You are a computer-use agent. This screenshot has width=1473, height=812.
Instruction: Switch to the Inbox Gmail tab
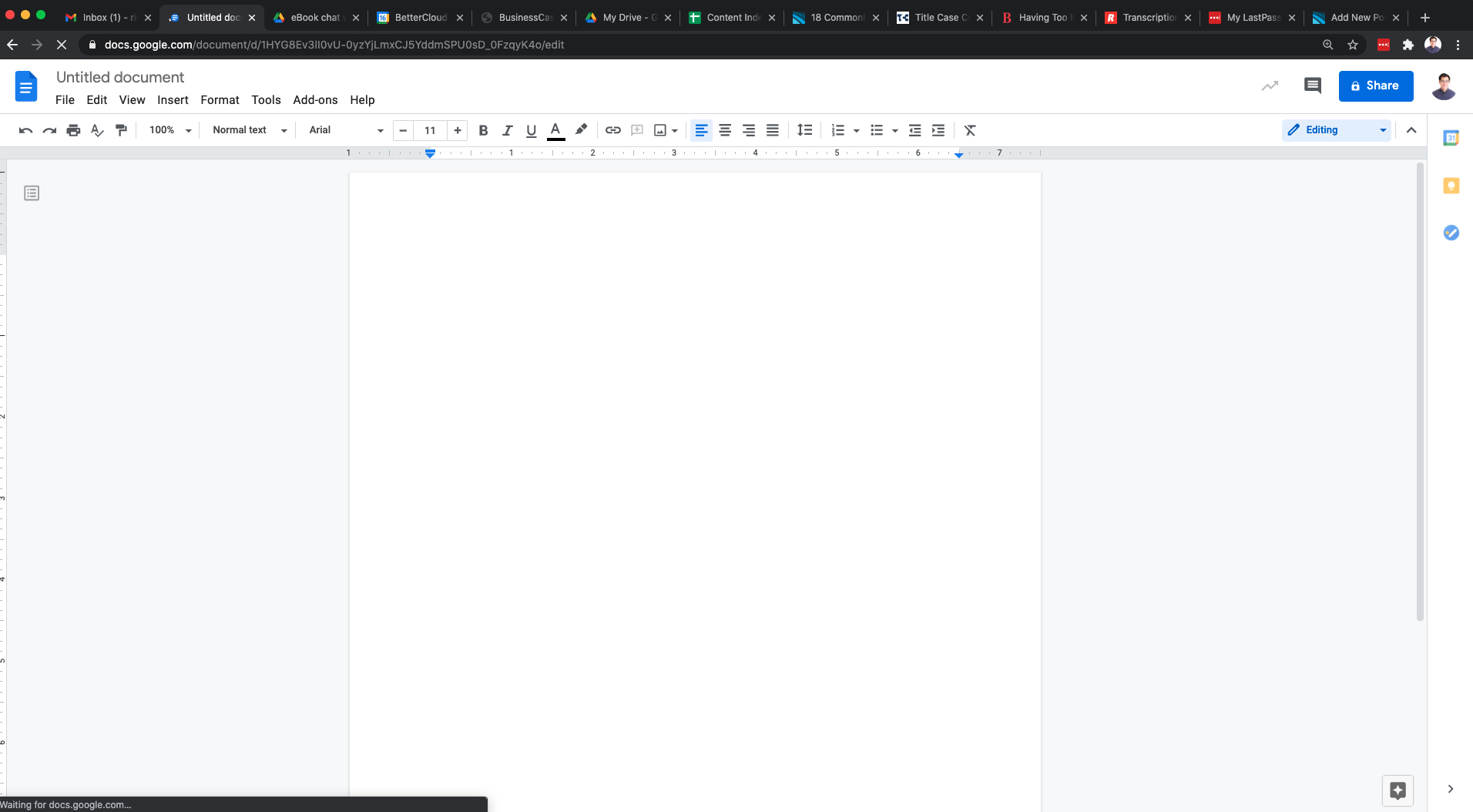(109, 17)
